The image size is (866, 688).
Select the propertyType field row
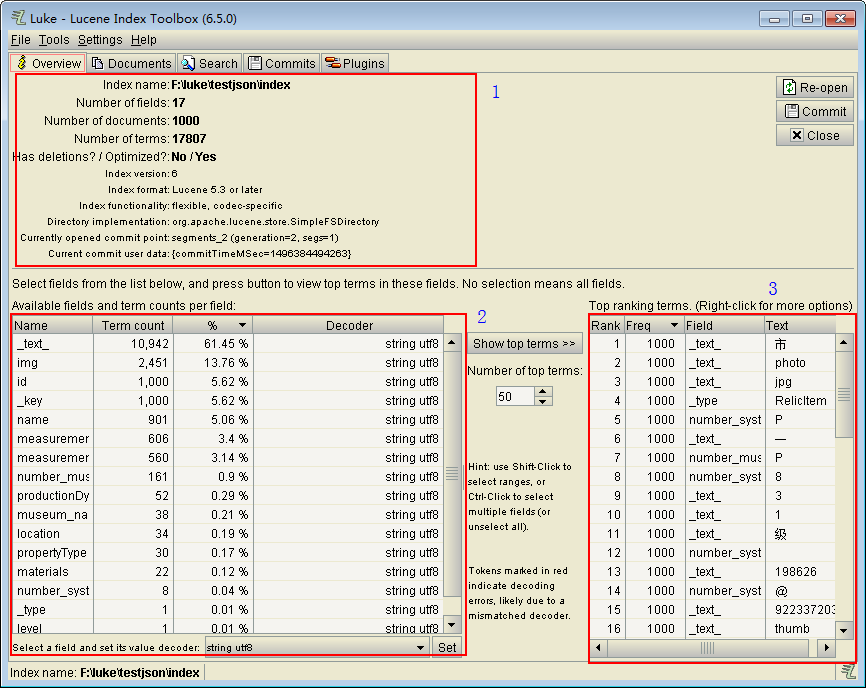228,553
